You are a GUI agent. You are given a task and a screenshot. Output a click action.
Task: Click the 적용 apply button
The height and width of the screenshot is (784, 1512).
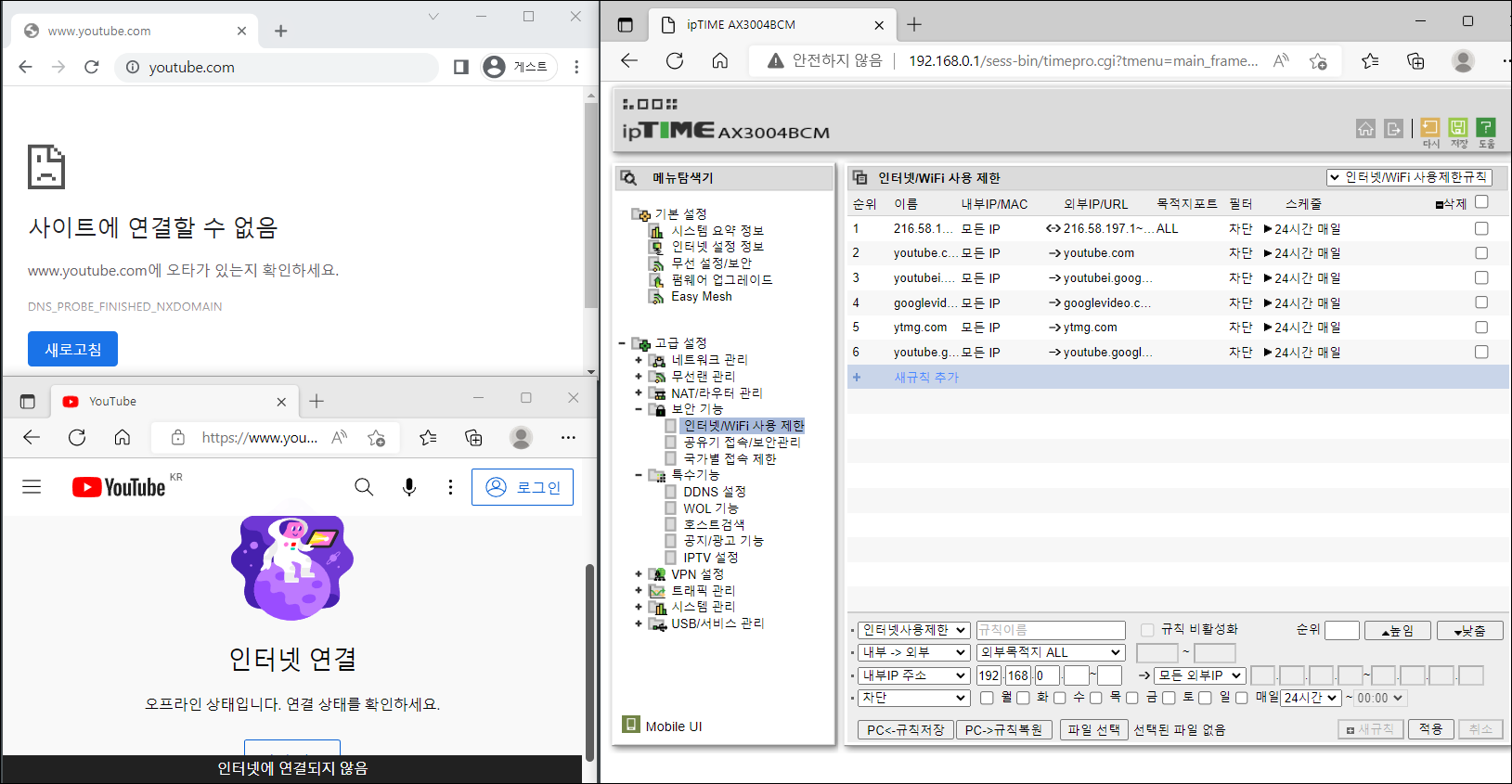(x=1430, y=729)
